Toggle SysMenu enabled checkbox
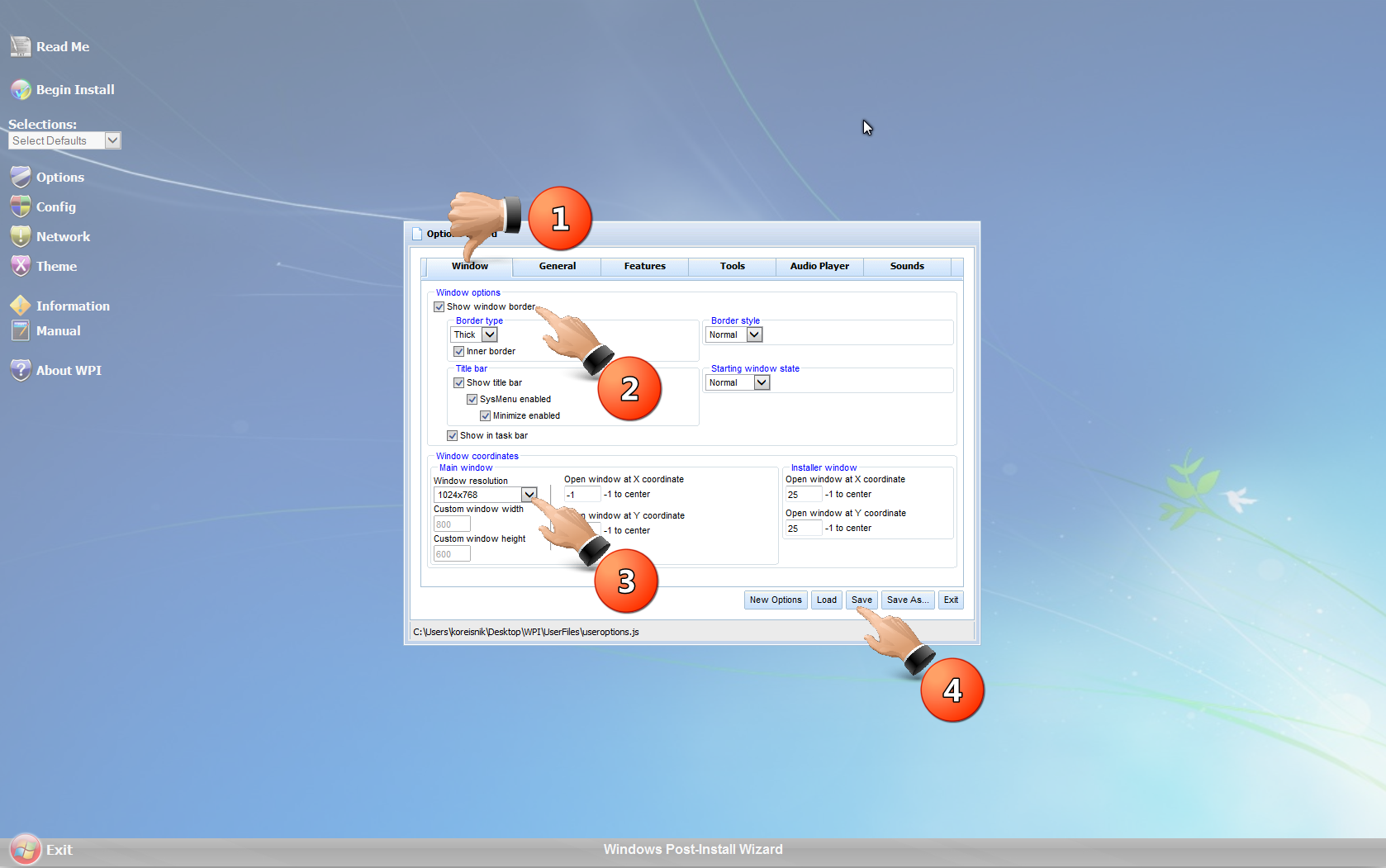 (472, 400)
